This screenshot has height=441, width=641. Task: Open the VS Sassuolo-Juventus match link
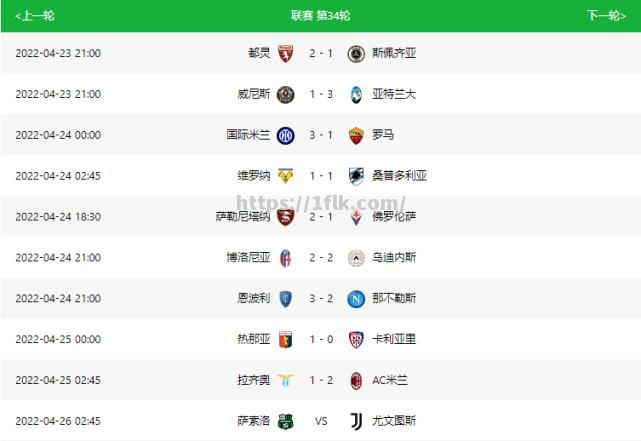(321, 421)
